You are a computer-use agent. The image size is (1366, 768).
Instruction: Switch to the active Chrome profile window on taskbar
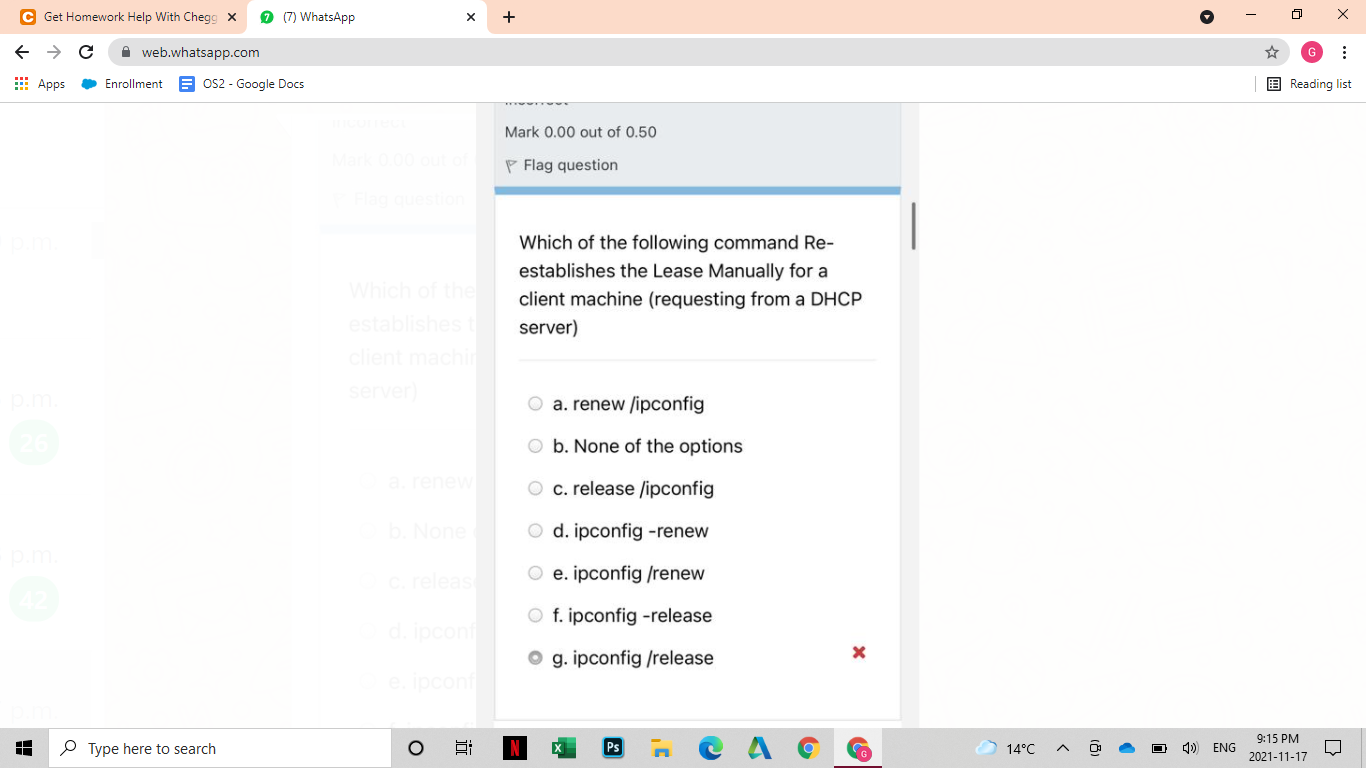pos(858,748)
